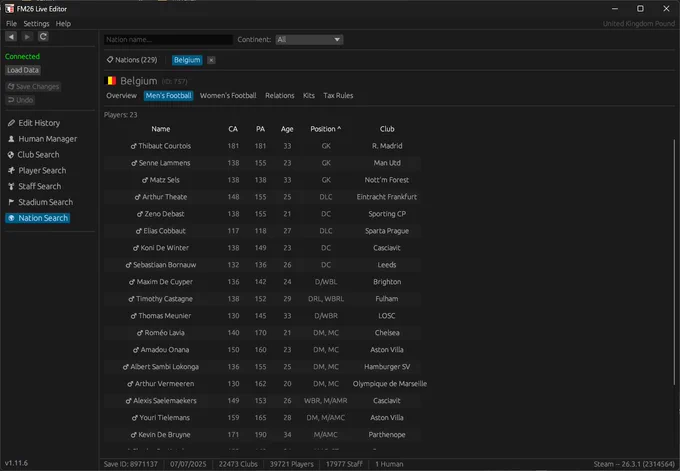Sort by the Name column header
The height and width of the screenshot is (471, 680).
(160, 129)
